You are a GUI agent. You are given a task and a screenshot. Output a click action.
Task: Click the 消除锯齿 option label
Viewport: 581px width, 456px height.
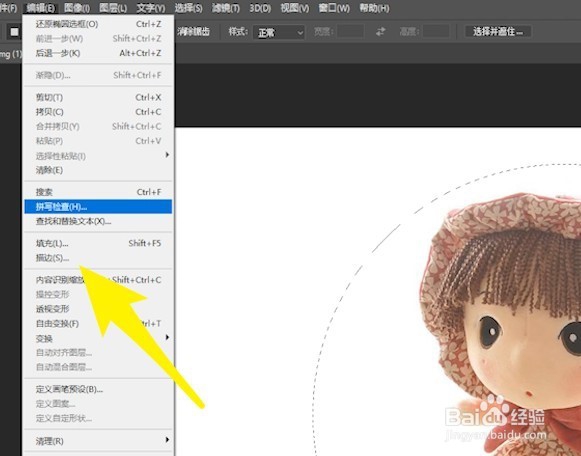click(193, 32)
